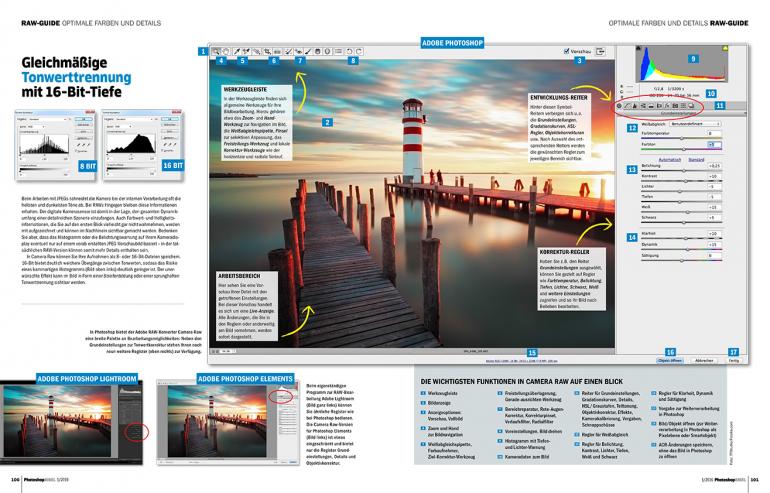Open the Lens Corrections tab icon
The width and height of the screenshot is (770, 493).
660,106
